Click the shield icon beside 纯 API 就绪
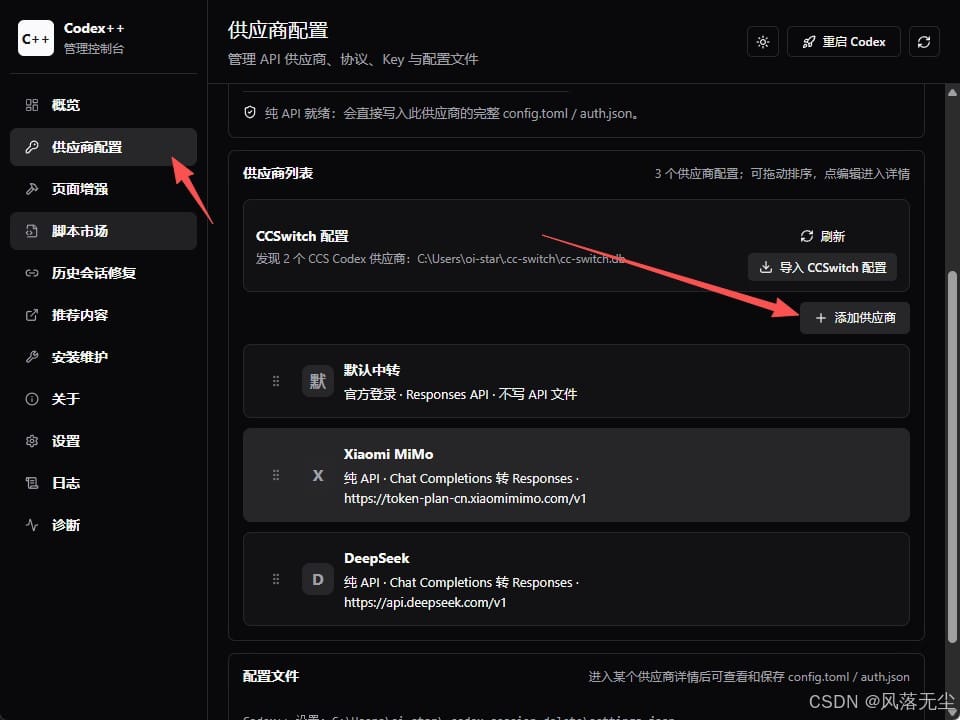The height and width of the screenshot is (720, 960). (250, 113)
